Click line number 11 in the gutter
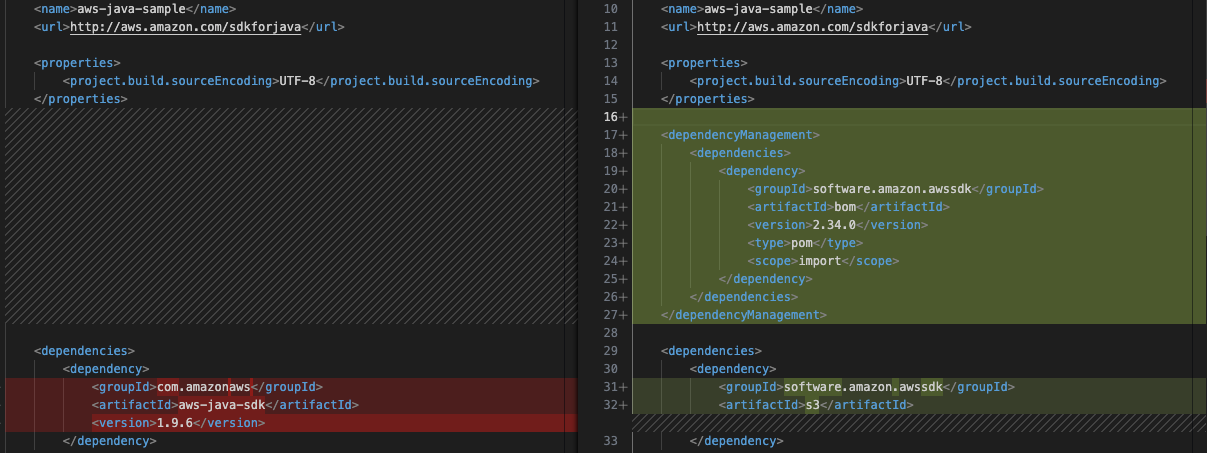 tap(611, 27)
